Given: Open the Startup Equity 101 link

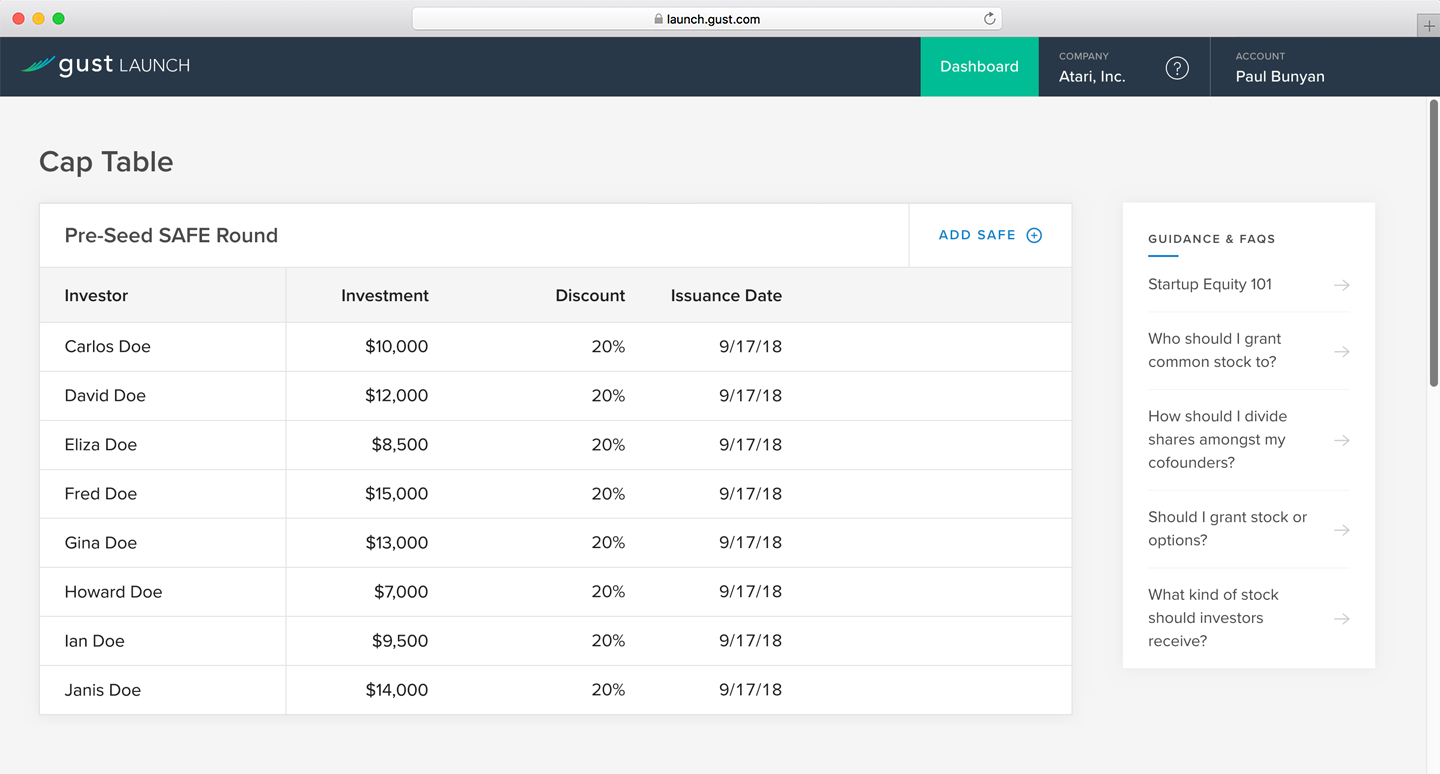Looking at the screenshot, I should [1209, 285].
